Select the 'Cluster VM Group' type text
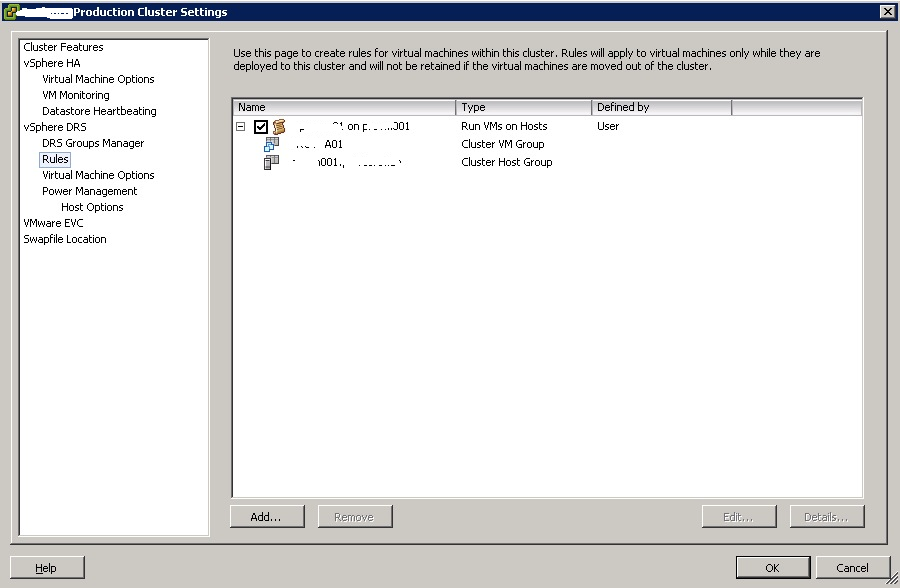Screen dimensions: 900x588 (x=503, y=144)
